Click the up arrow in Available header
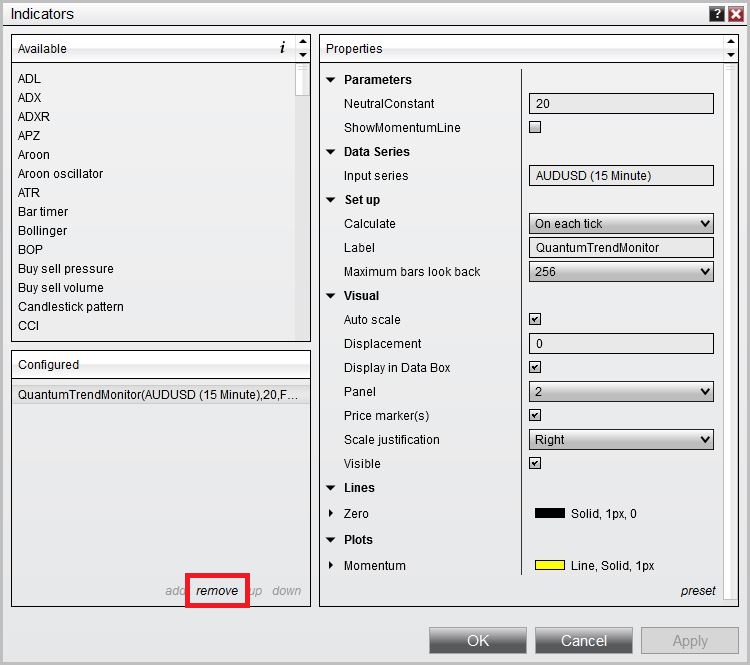This screenshot has width=750, height=665. point(302,41)
